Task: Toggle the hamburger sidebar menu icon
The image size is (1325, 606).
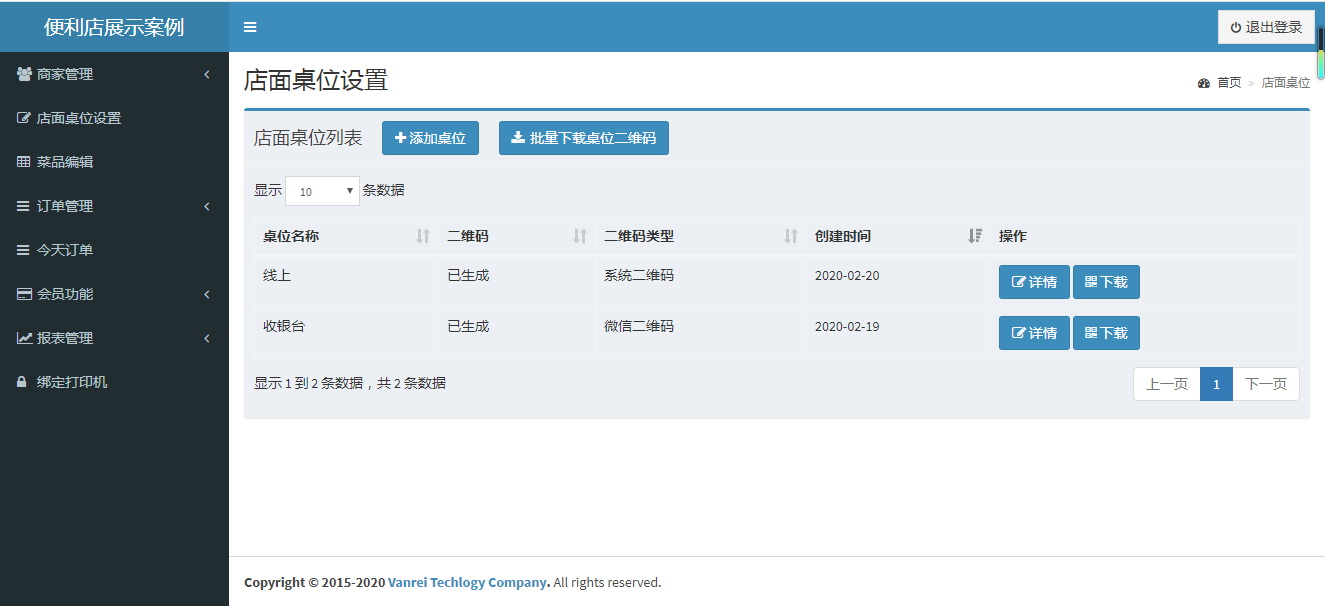Action: 250,27
